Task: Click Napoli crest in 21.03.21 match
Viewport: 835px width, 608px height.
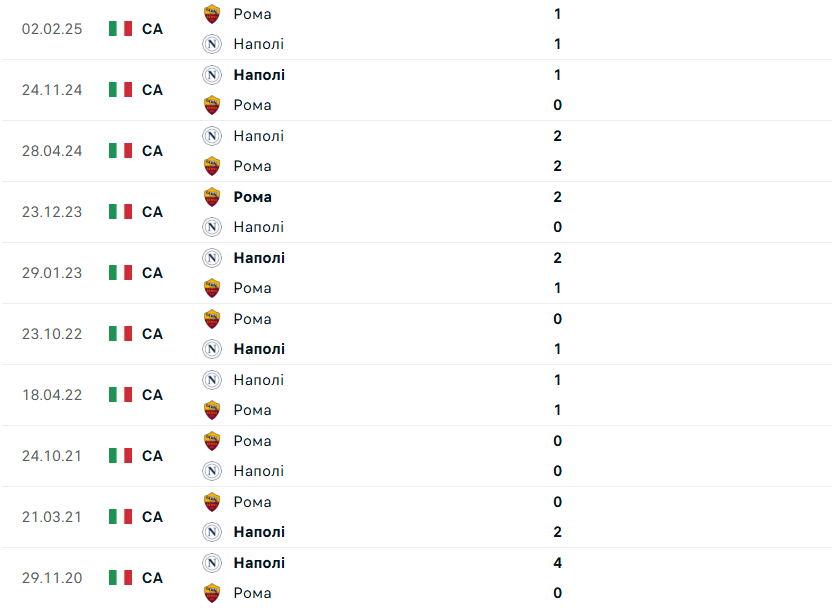Action: [211, 532]
